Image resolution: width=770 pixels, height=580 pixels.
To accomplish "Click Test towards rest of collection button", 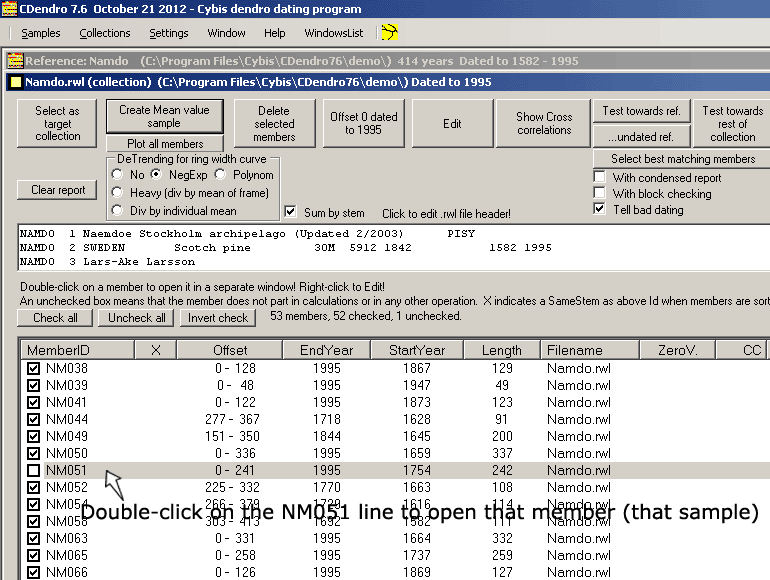I will (x=732, y=123).
